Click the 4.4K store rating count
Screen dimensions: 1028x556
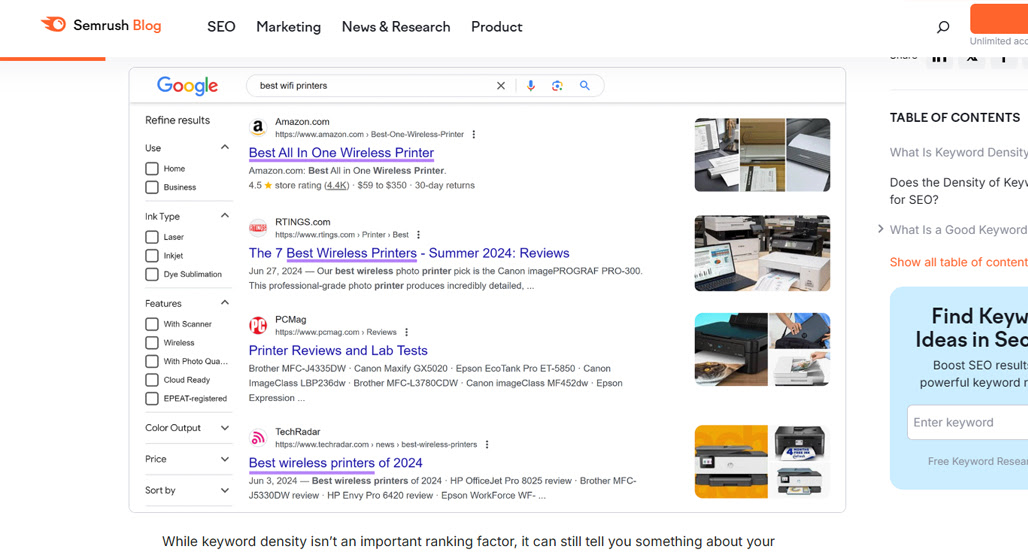pyautogui.click(x=336, y=186)
